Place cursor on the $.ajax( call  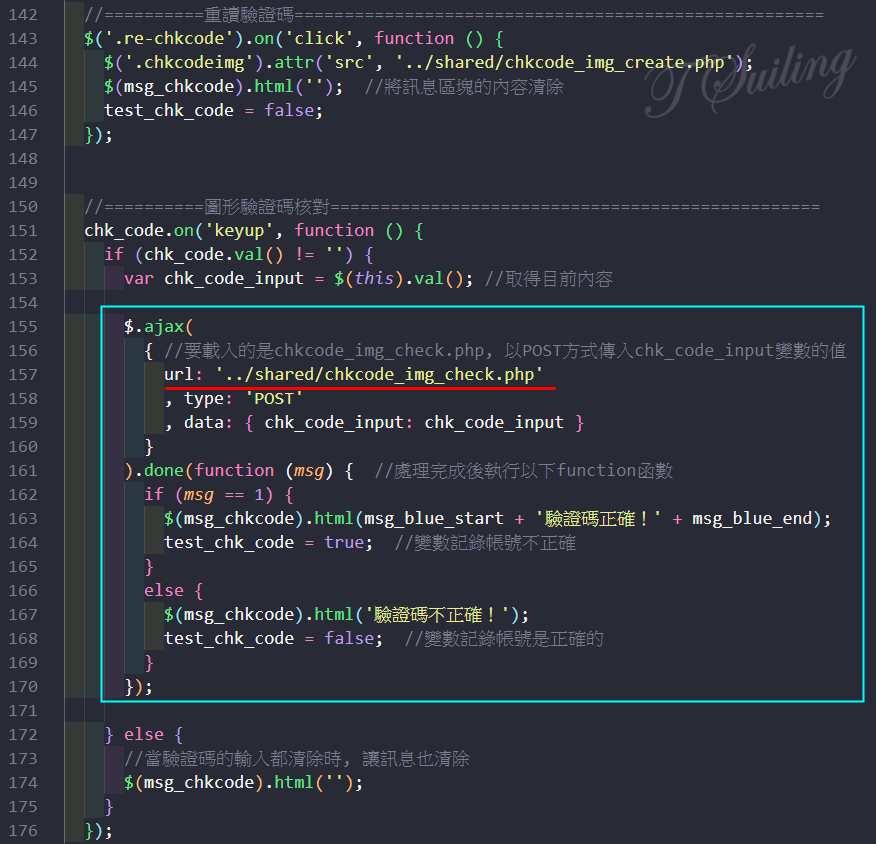point(157,327)
